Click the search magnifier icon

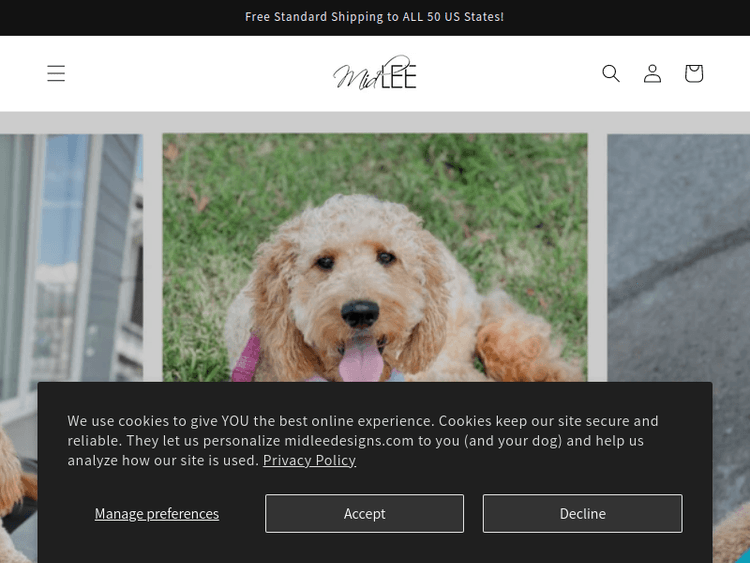(611, 73)
